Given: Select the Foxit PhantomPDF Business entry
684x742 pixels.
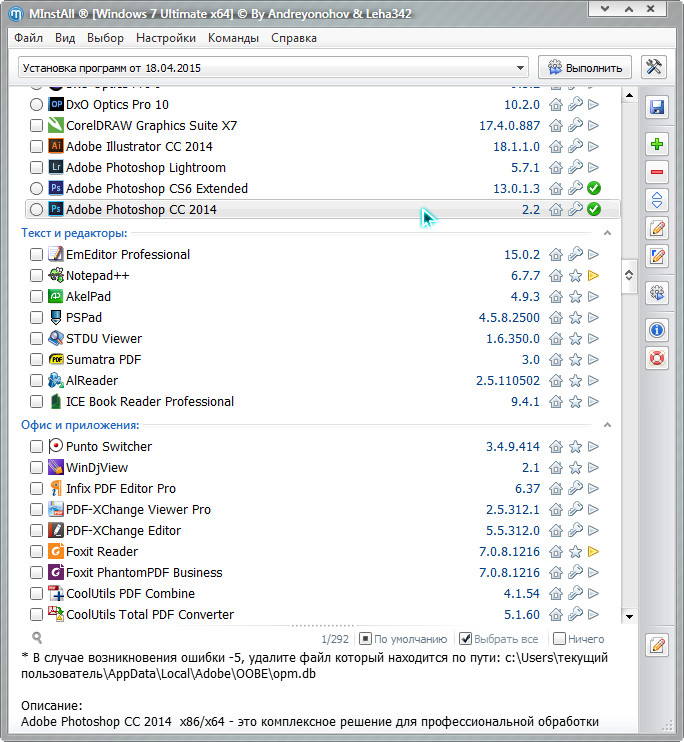Looking at the screenshot, I should click(x=144, y=573).
